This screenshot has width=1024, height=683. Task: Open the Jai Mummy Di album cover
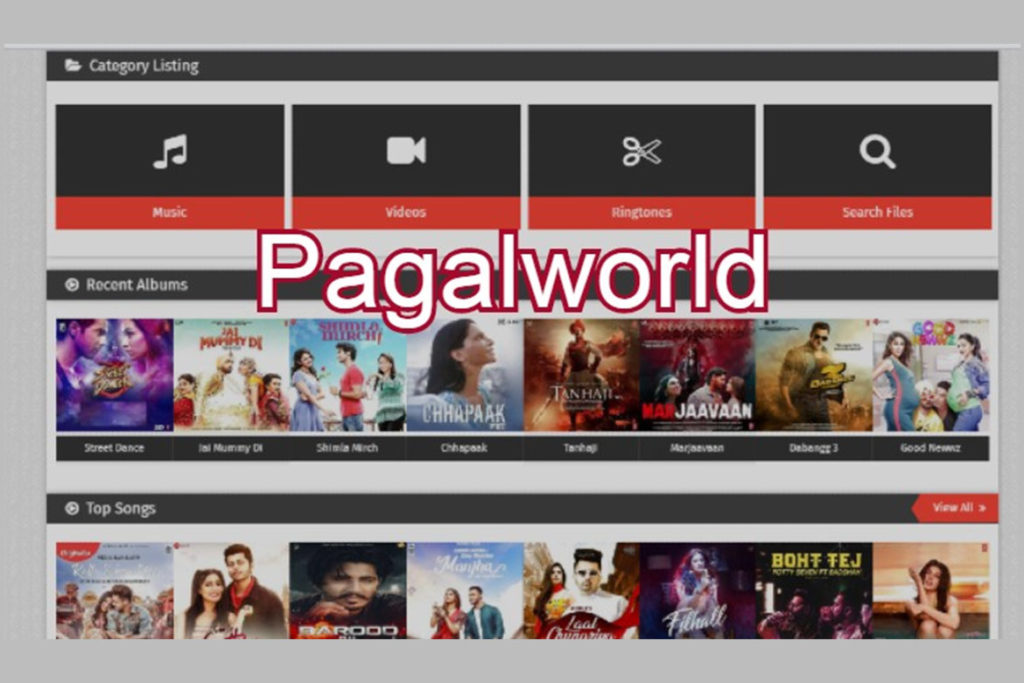(231, 375)
